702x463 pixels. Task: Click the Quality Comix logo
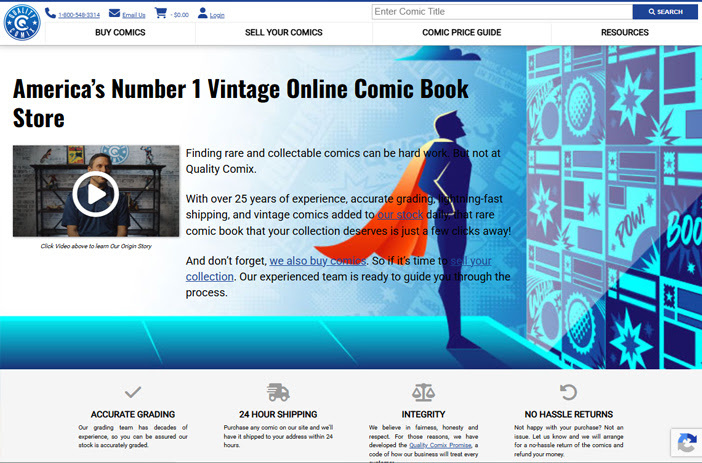pos(22,23)
